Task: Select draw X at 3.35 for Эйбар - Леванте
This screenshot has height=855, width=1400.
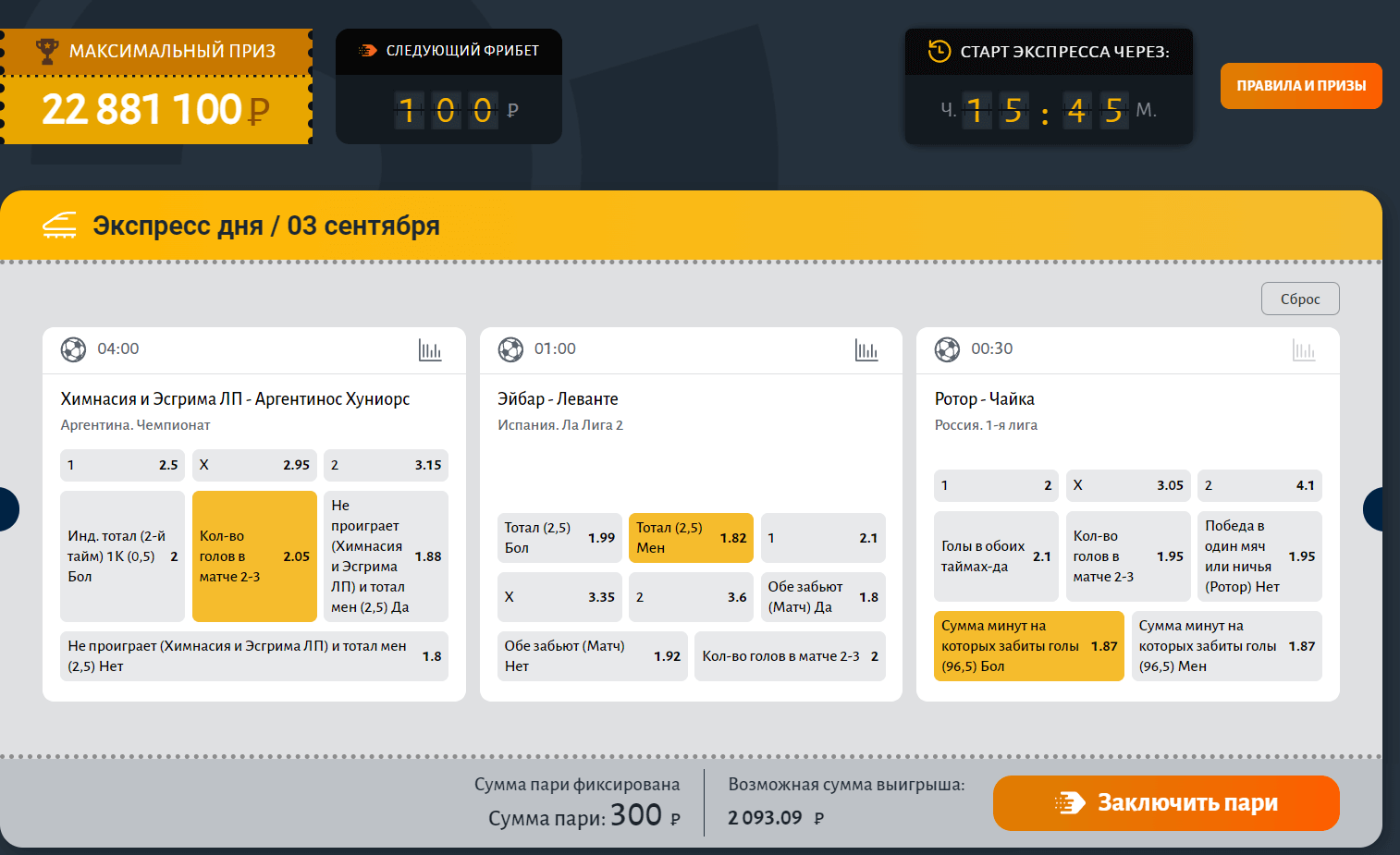Action: [x=559, y=597]
